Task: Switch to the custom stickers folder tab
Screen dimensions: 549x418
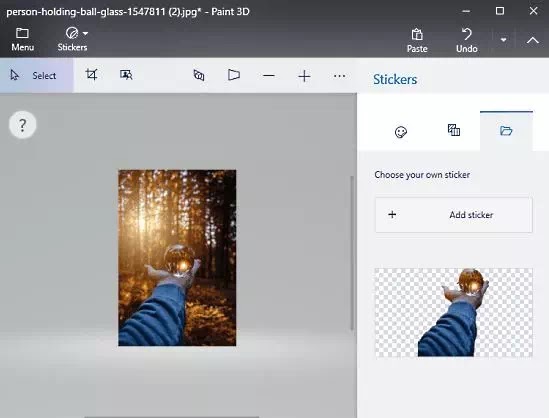Action: pyautogui.click(x=506, y=131)
